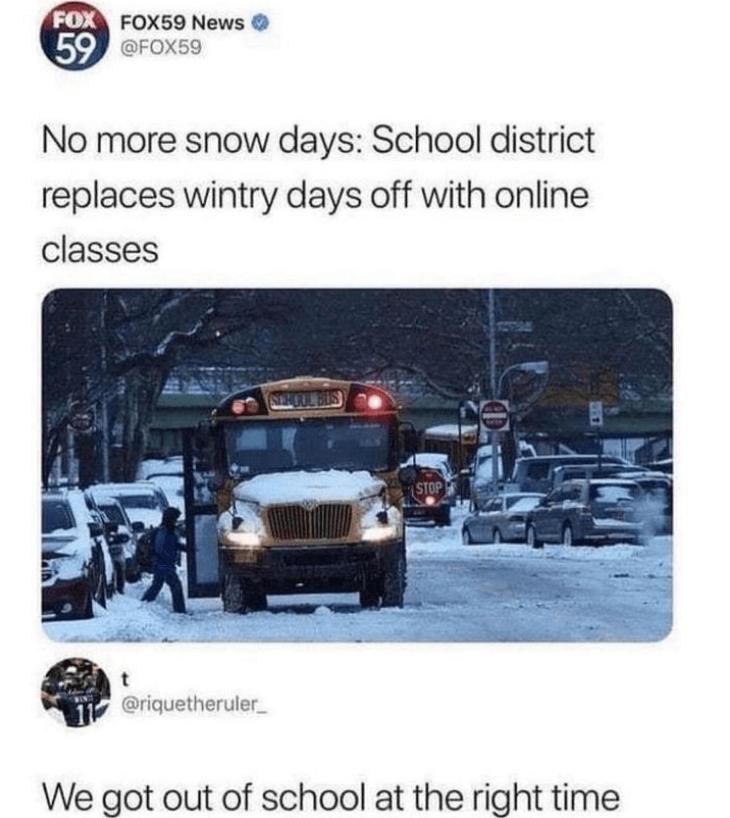Click the lit red flashing light on the bus roof
Screen dimensions: 730x818
(x=373, y=402)
